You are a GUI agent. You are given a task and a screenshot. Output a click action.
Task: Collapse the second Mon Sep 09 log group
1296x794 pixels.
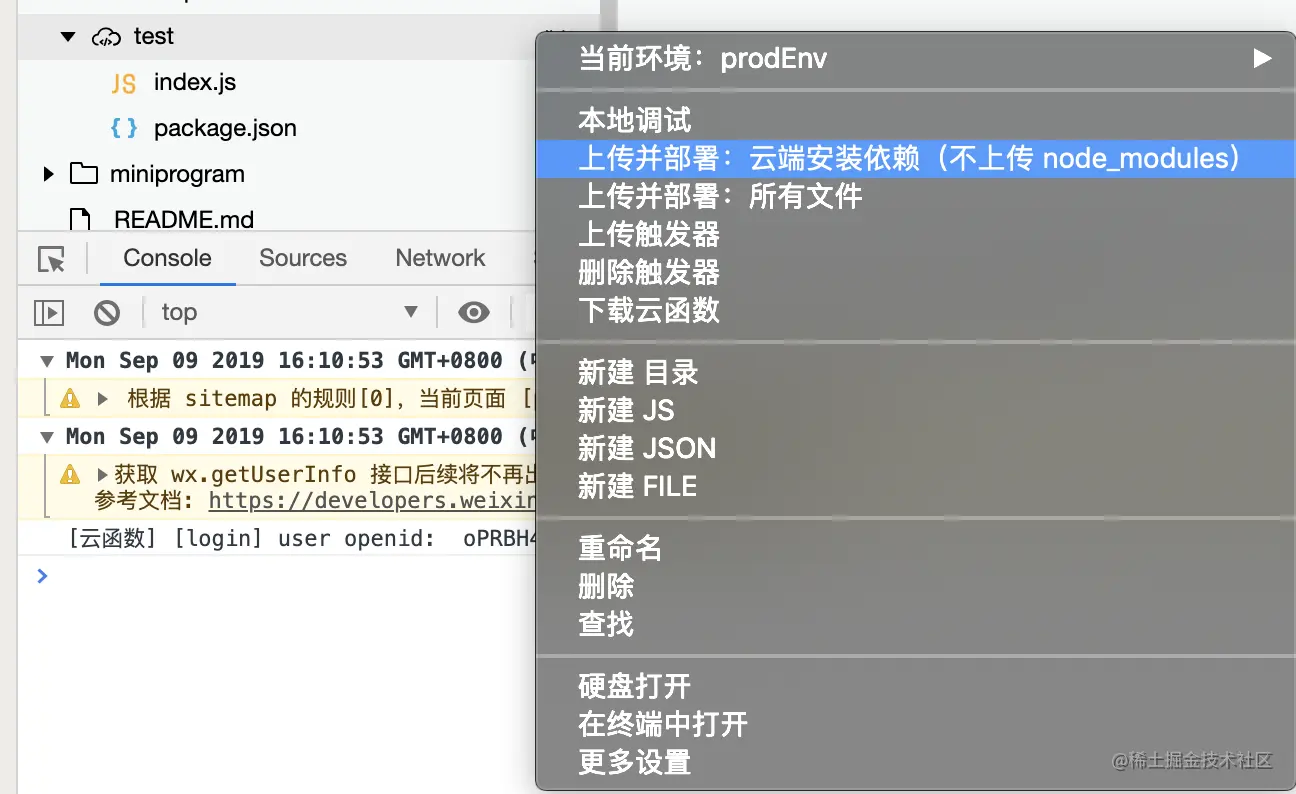(47, 437)
